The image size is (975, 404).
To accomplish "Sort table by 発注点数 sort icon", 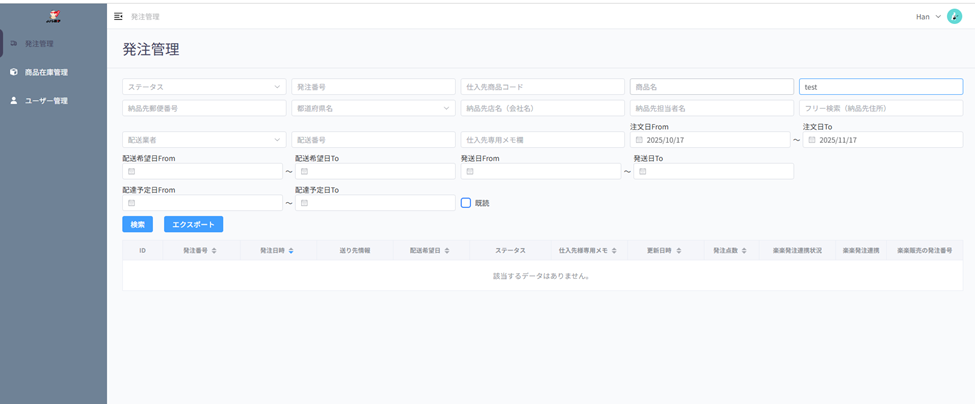I will [745, 251].
